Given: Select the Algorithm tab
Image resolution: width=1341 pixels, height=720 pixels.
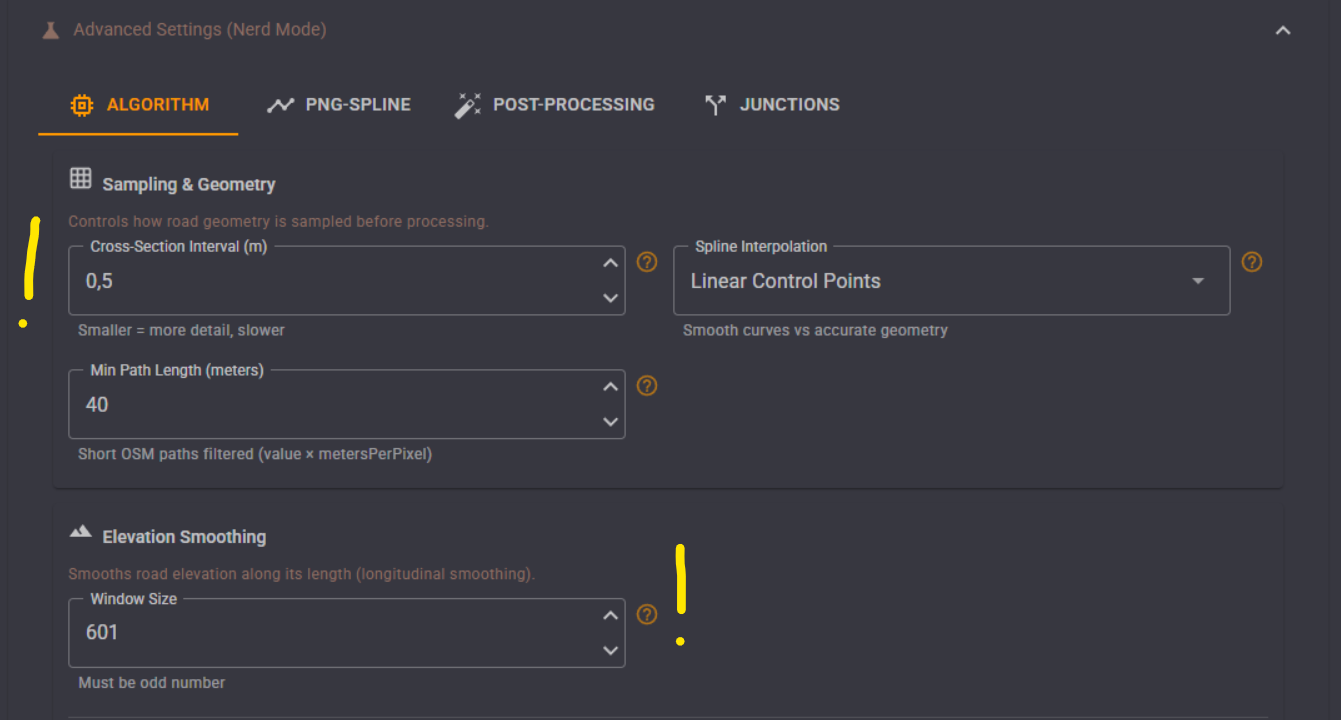Looking at the screenshot, I should click(139, 104).
